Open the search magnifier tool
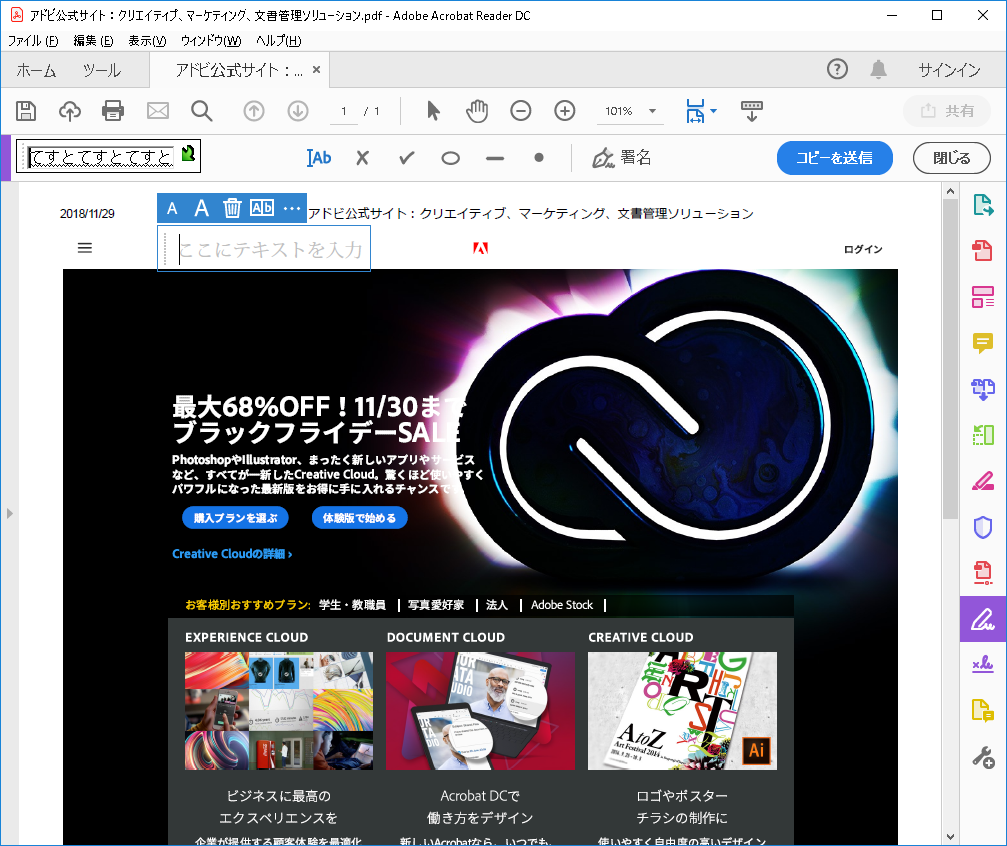Image resolution: width=1007 pixels, height=846 pixels. point(202,111)
